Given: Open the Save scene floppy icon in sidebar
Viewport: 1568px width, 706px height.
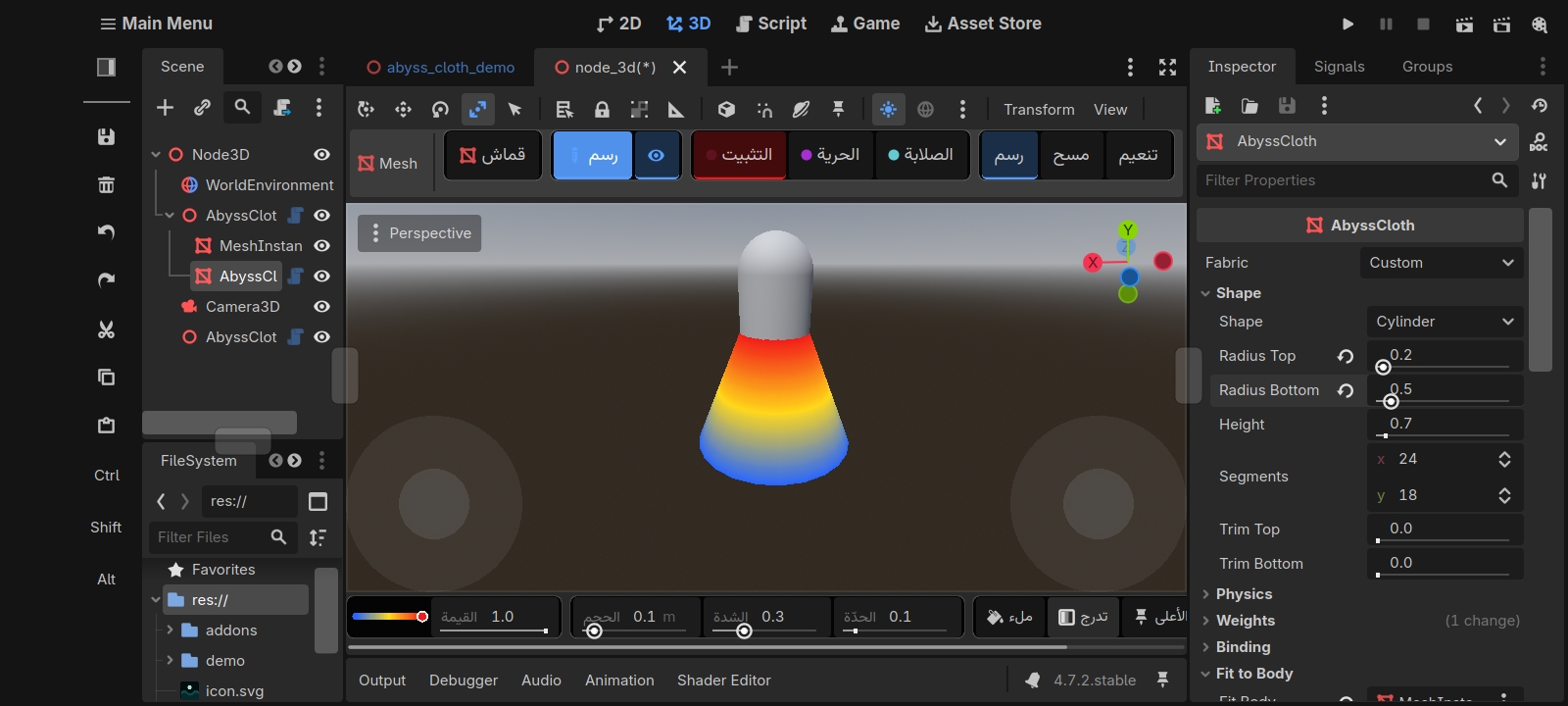Looking at the screenshot, I should 107,137.
